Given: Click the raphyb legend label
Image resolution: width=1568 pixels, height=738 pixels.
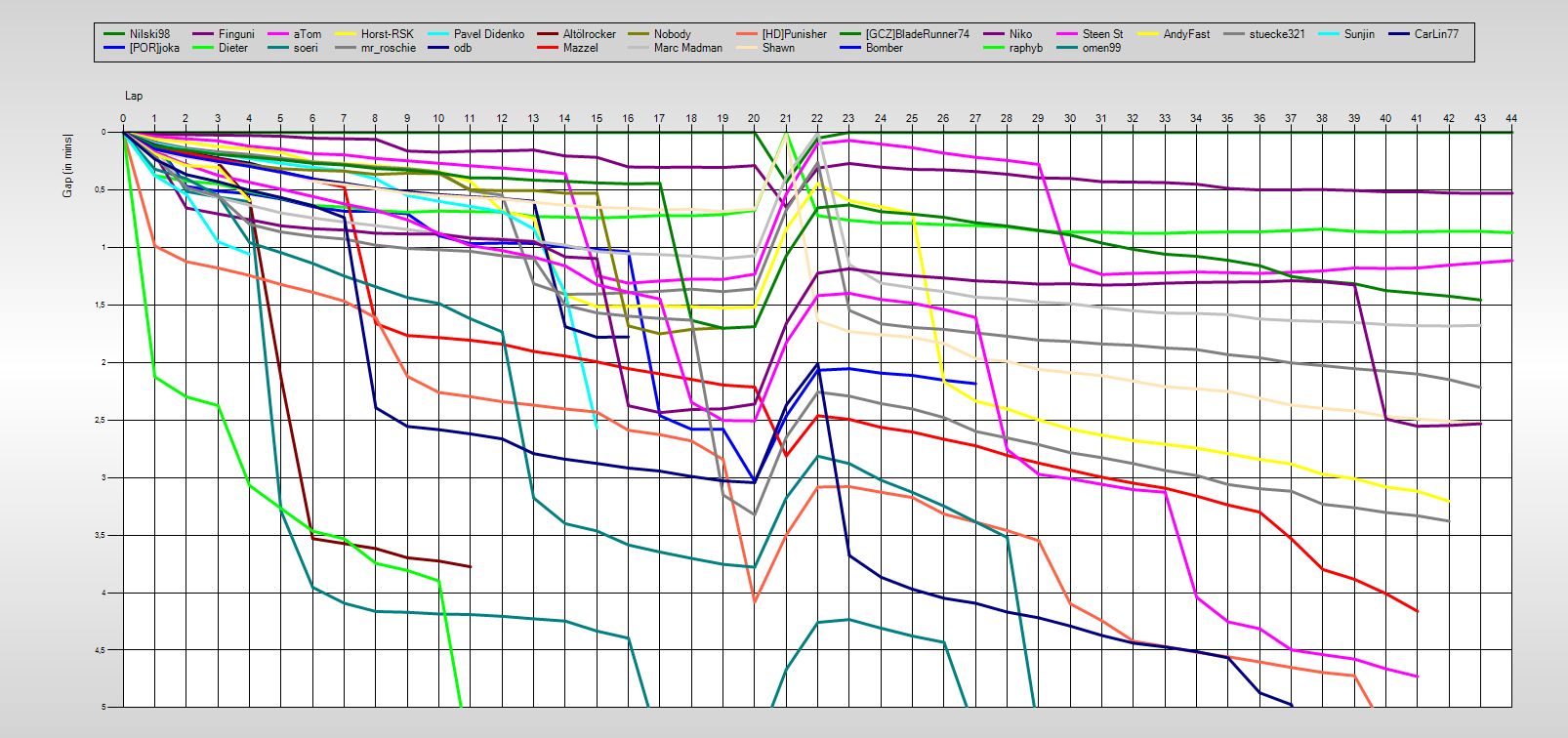Looking at the screenshot, I should pyautogui.click(x=1025, y=48).
